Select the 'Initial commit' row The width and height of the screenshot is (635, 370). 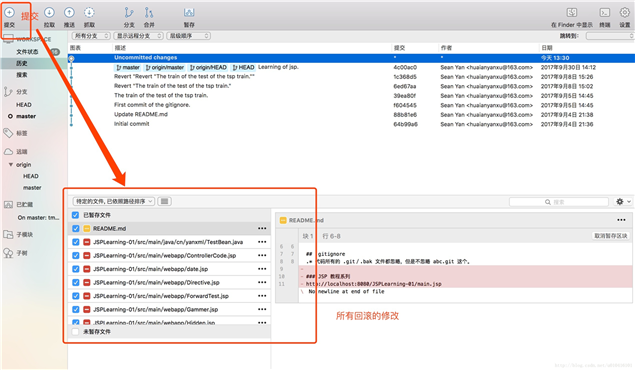tap(352, 124)
